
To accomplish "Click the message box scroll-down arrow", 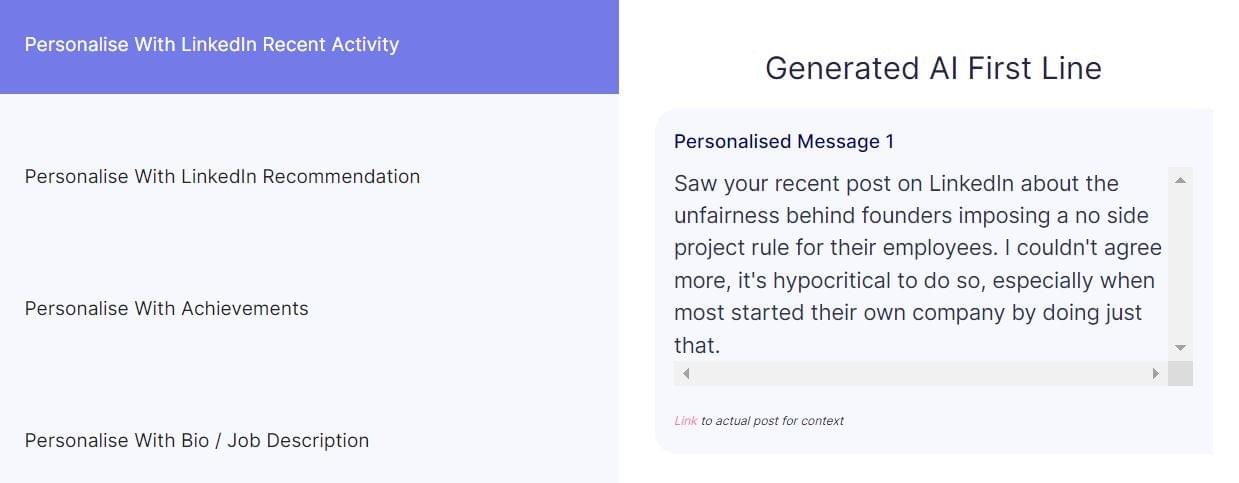I will pyautogui.click(x=1180, y=348).
